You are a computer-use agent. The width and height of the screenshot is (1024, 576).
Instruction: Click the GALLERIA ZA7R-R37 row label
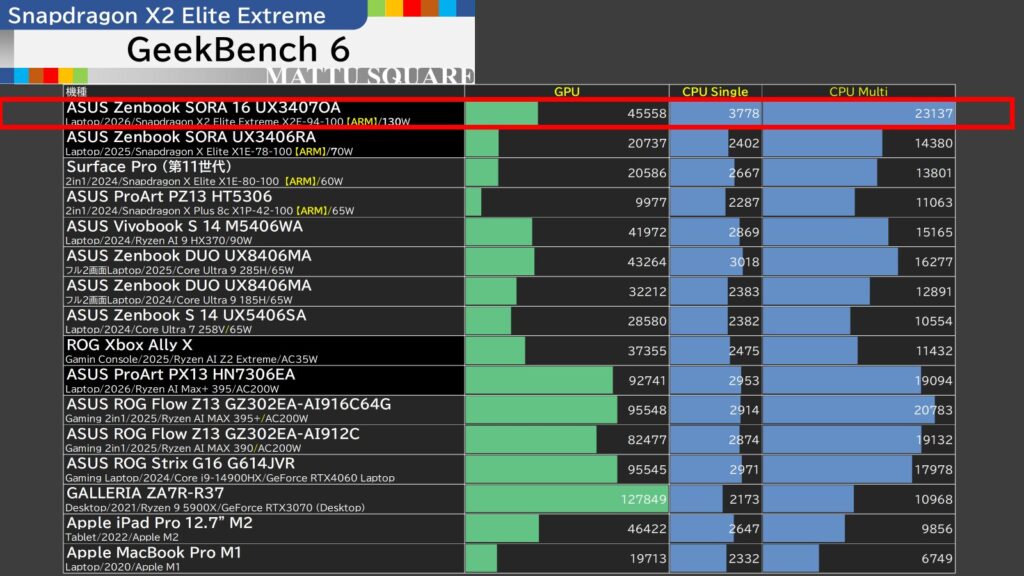tap(145, 493)
